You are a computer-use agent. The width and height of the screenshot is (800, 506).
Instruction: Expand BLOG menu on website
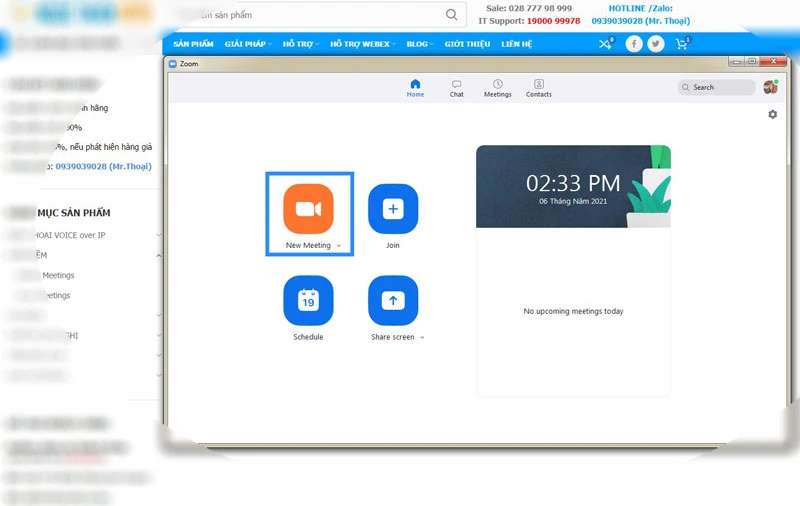click(420, 44)
